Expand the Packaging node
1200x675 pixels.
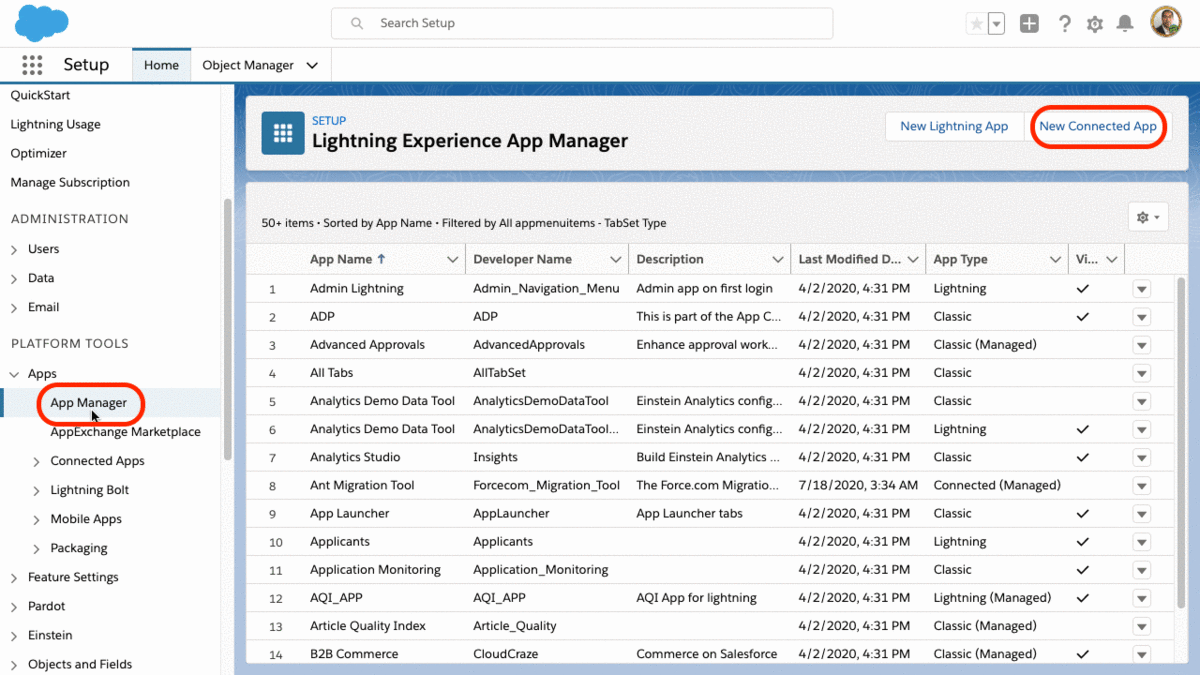pos(36,548)
